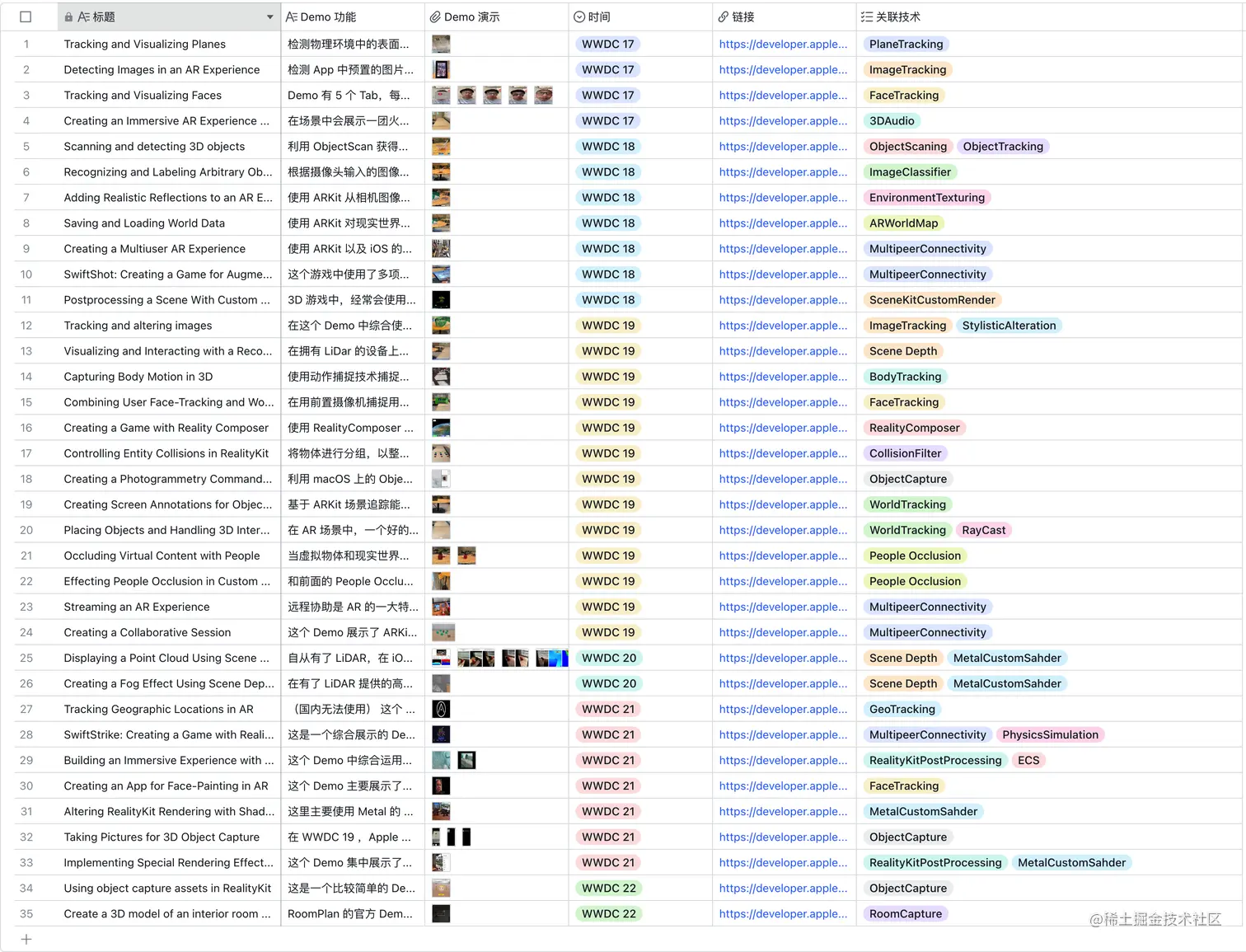Click the ECS tag
Image resolution: width=1246 pixels, height=952 pixels.
click(x=1028, y=760)
